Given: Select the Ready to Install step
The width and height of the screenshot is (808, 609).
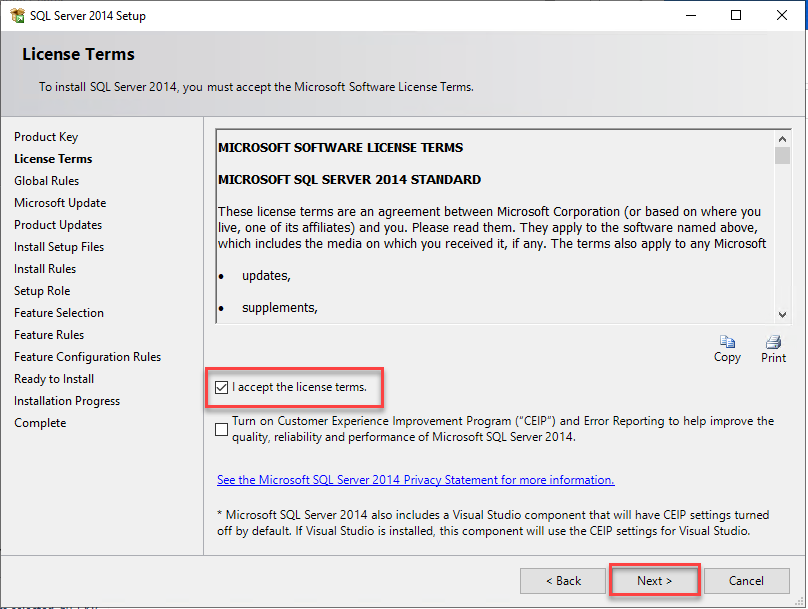Looking at the screenshot, I should tap(54, 379).
